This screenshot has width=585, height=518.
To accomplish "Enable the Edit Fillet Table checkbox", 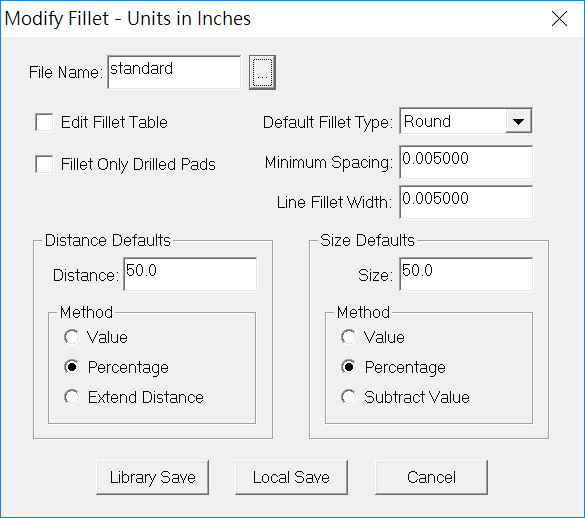I will click(44, 122).
